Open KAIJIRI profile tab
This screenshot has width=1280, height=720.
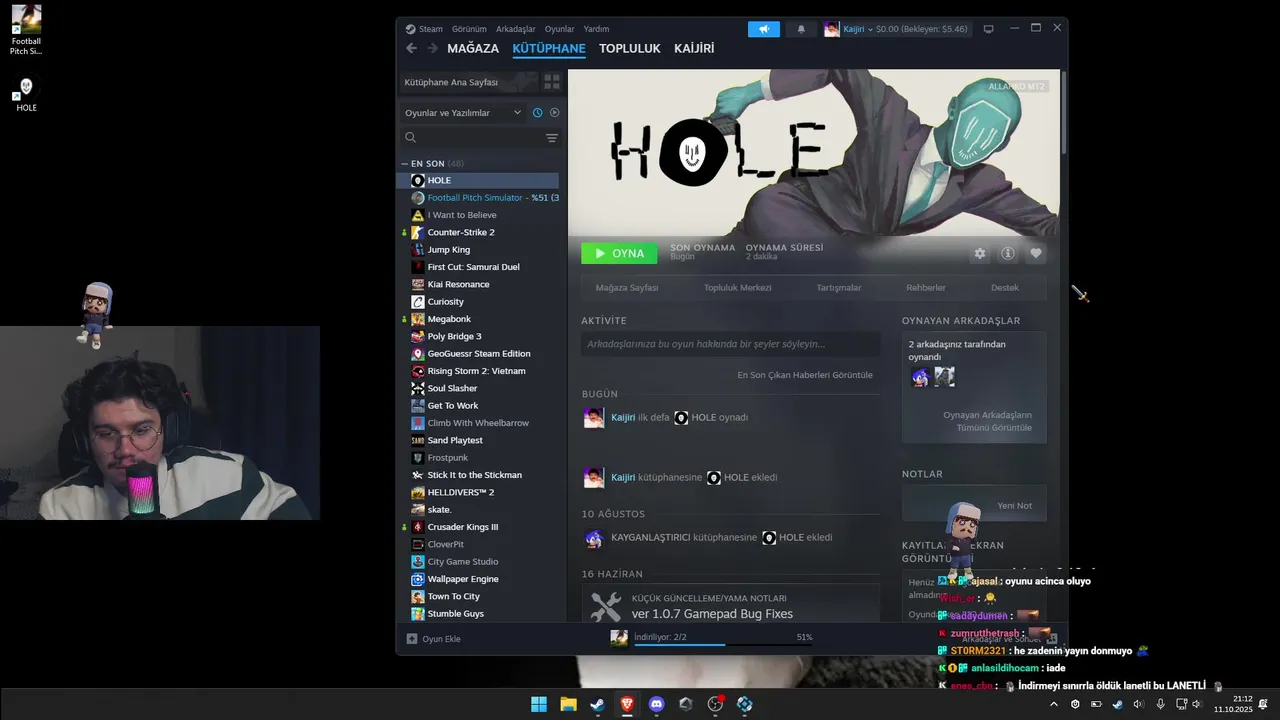[x=694, y=48]
